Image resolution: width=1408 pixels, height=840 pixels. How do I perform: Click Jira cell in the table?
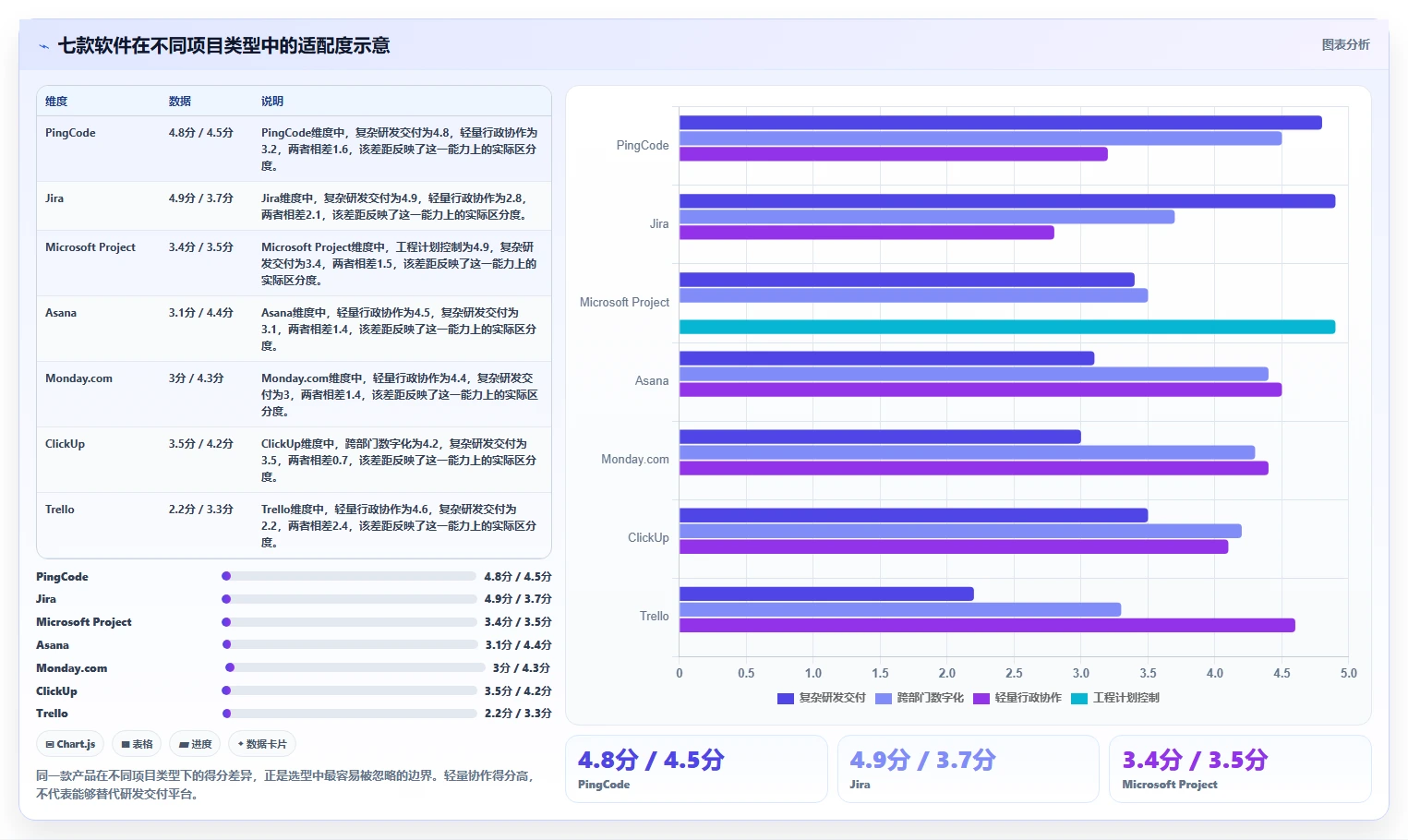click(x=54, y=198)
